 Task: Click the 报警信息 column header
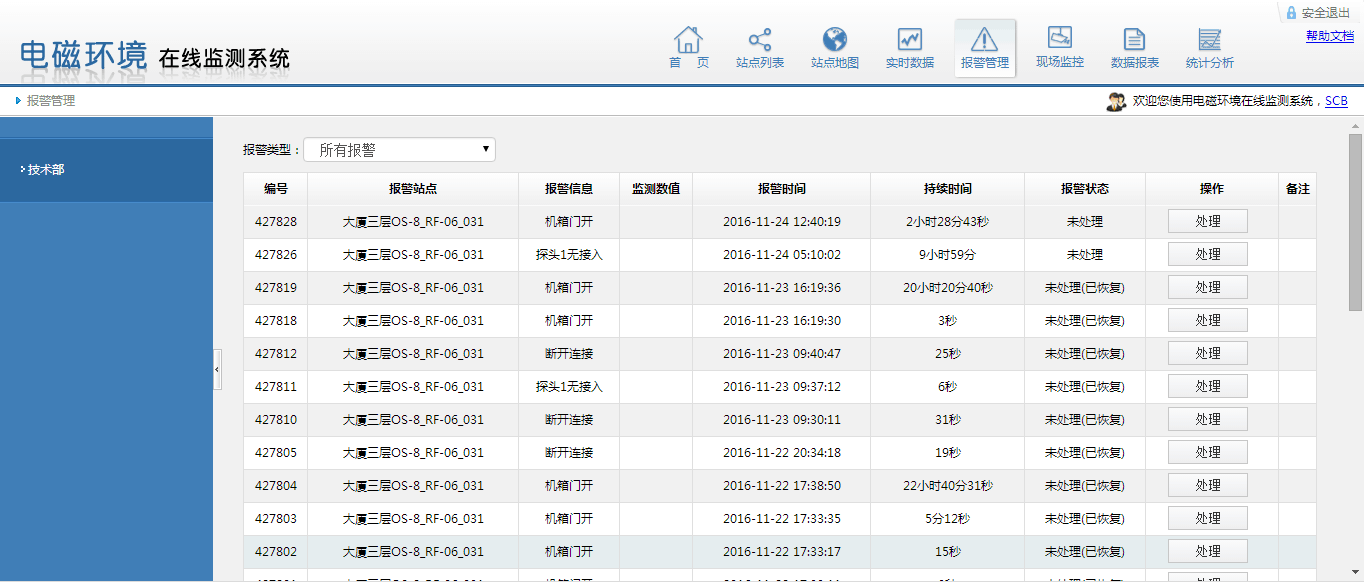[569, 189]
